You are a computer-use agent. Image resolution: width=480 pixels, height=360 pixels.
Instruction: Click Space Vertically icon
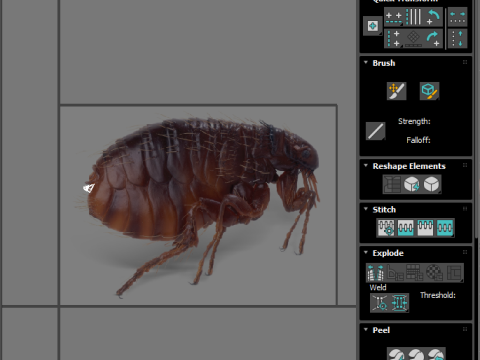[x=457, y=38]
